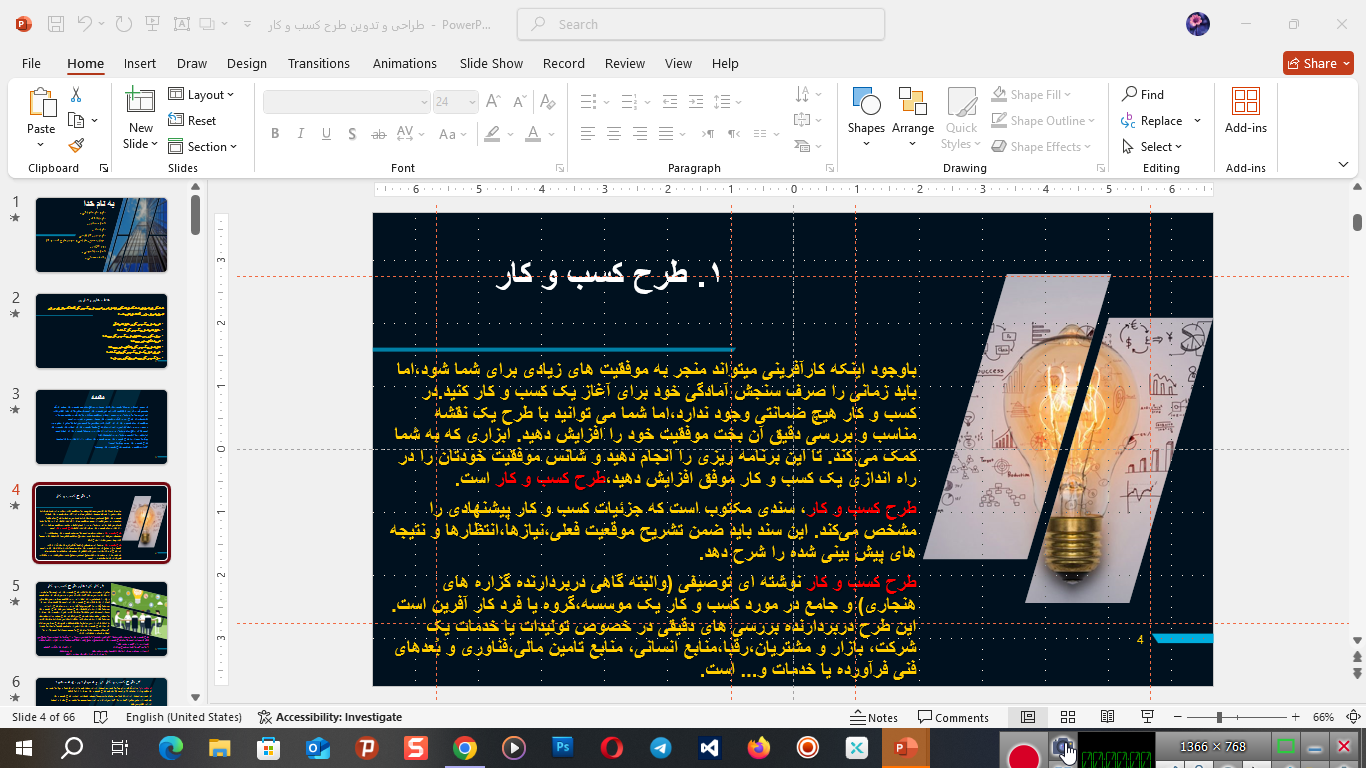
Task: Switch to Slide Sorter view
Action: click(x=1068, y=717)
